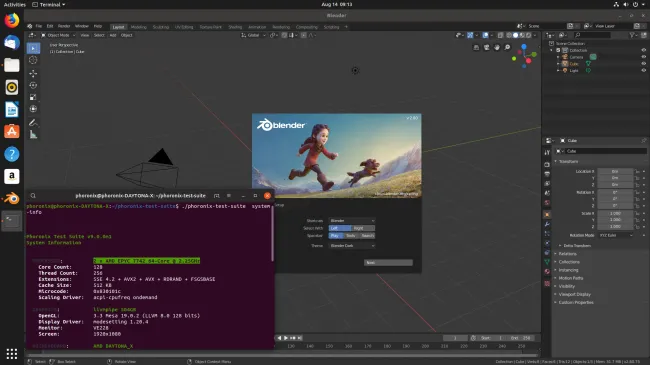This screenshot has width=650, height=365.
Task: Collapse the Transform panel
Action: pyautogui.click(x=568, y=161)
